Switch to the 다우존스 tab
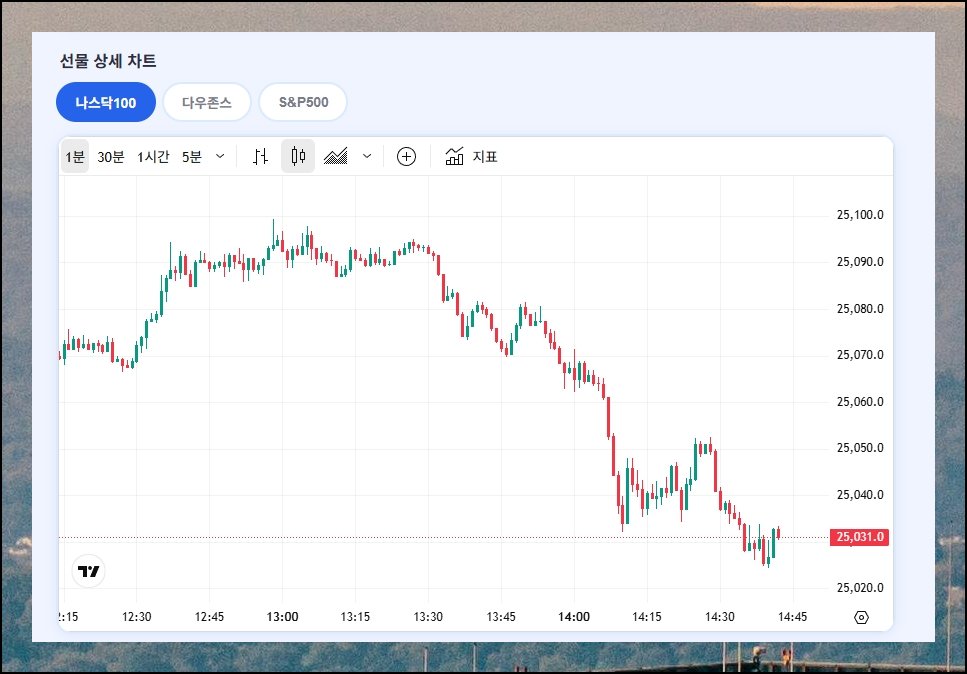Image resolution: width=967 pixels, height=674 pixels. [207, 102]
